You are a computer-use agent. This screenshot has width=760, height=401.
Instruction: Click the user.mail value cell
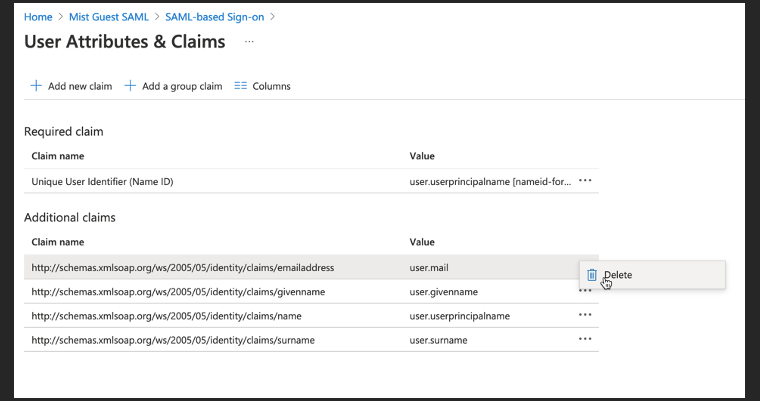coord(430,267)
